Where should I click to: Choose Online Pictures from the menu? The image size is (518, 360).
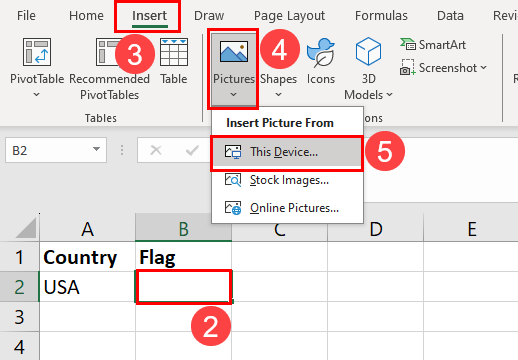287,208
